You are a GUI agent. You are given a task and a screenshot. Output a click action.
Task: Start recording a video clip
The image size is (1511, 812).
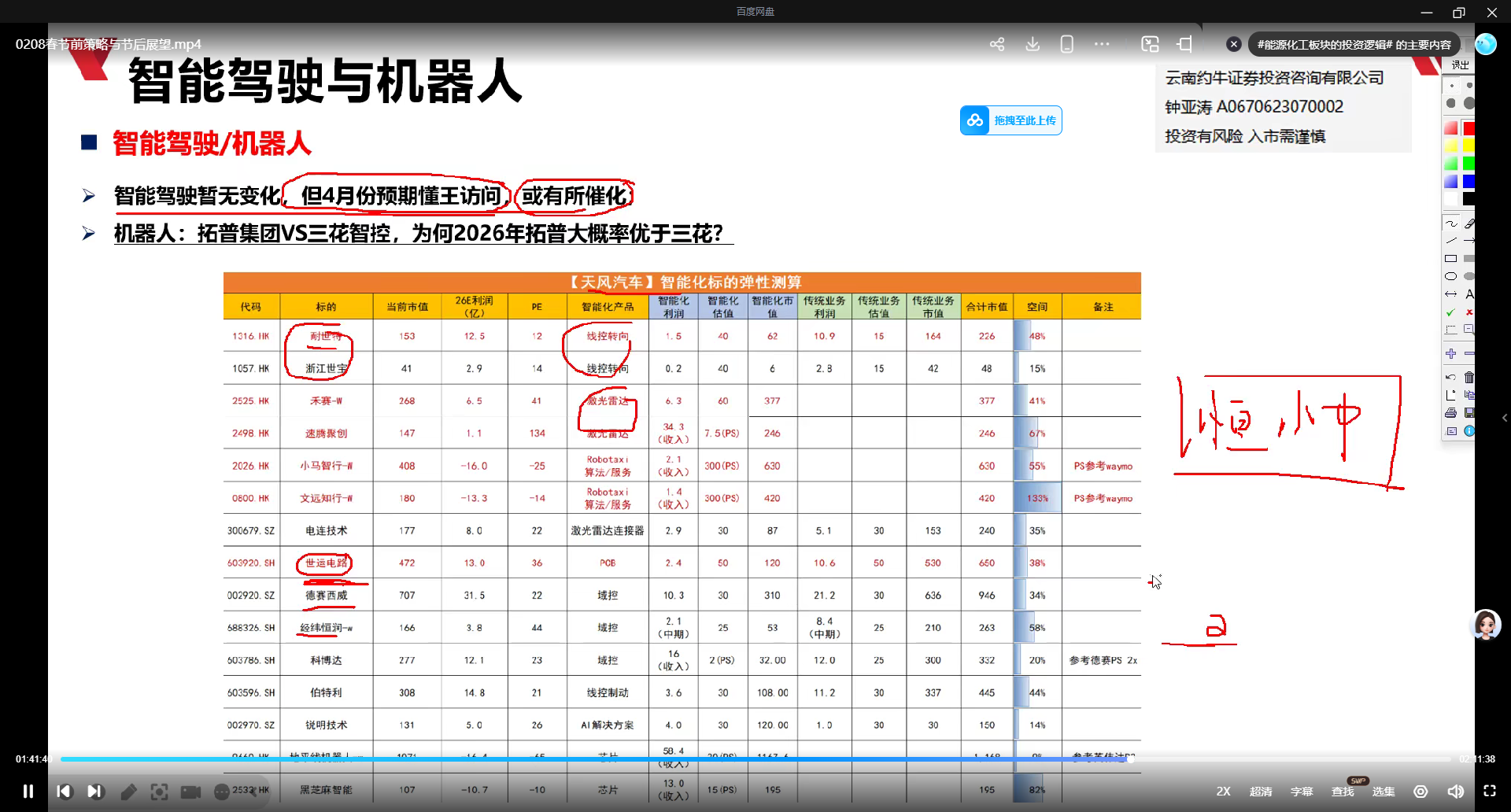pyautogui.click(x=190, y=792)
